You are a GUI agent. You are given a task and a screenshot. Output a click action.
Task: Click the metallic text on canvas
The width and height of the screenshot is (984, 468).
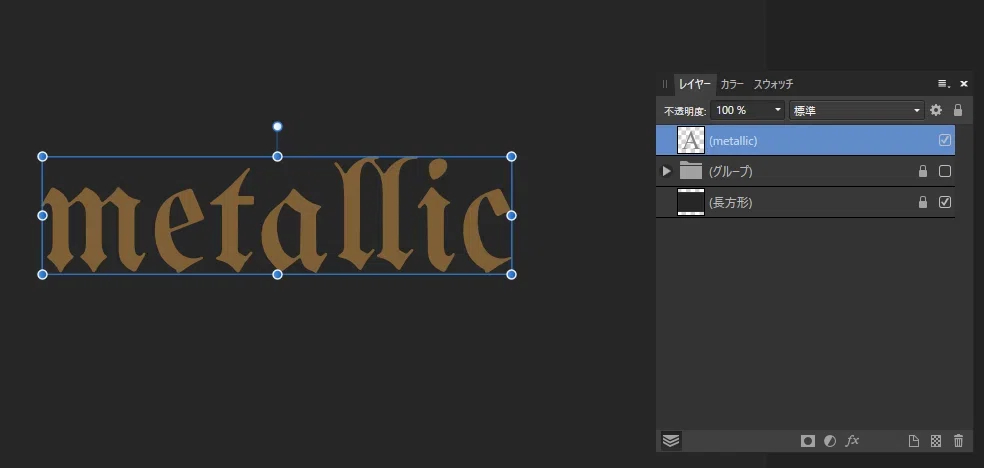point(277,215)
